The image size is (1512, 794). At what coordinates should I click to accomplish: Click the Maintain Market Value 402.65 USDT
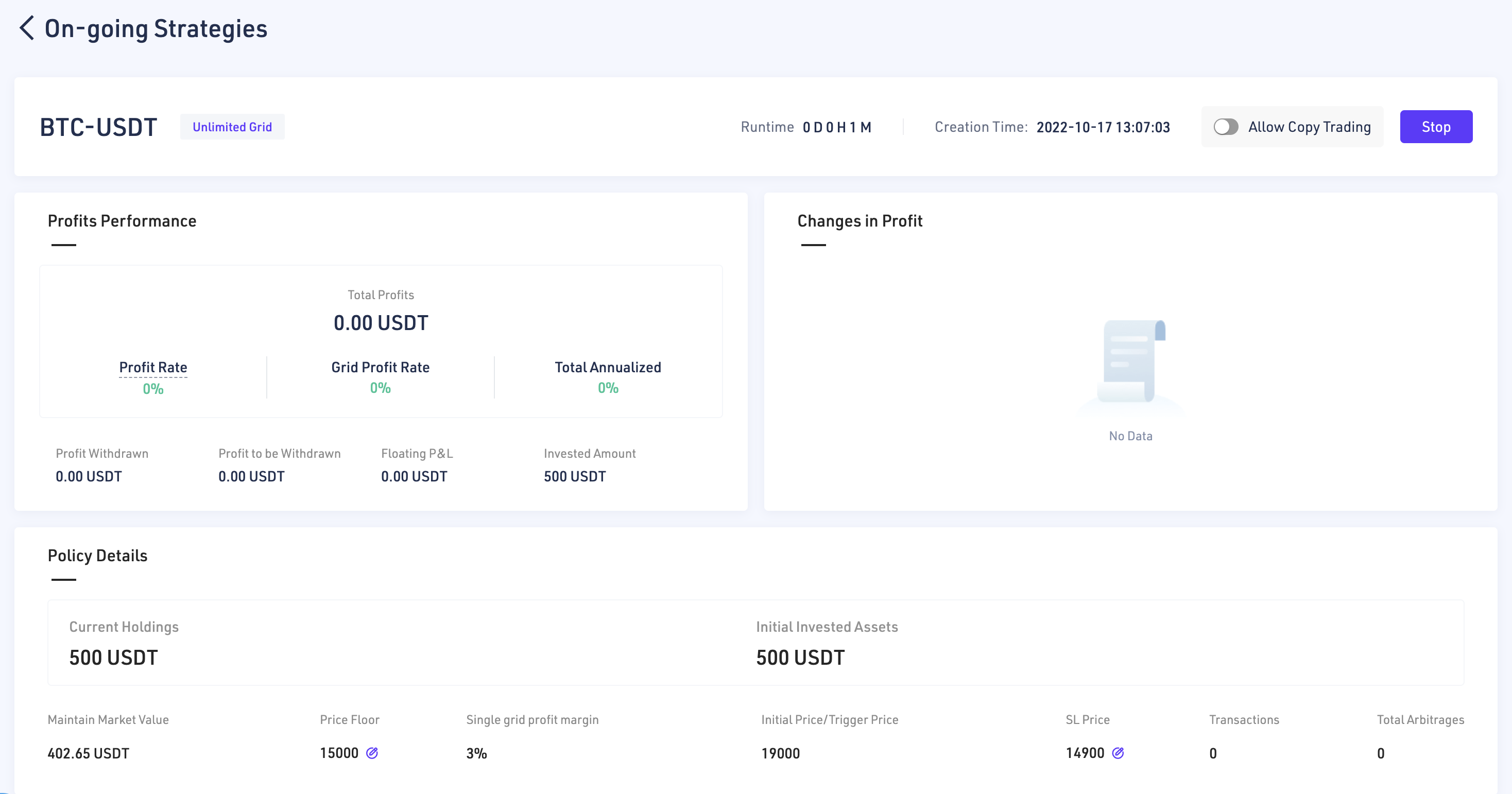[89, 753]
